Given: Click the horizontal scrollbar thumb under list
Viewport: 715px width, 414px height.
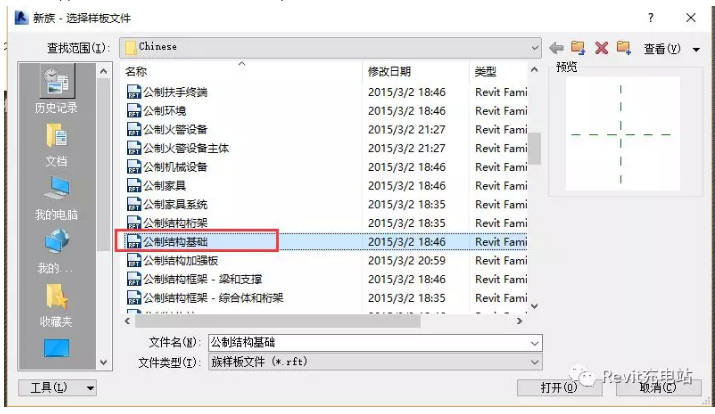Looking at the screenshot, I should click(277, 321).
